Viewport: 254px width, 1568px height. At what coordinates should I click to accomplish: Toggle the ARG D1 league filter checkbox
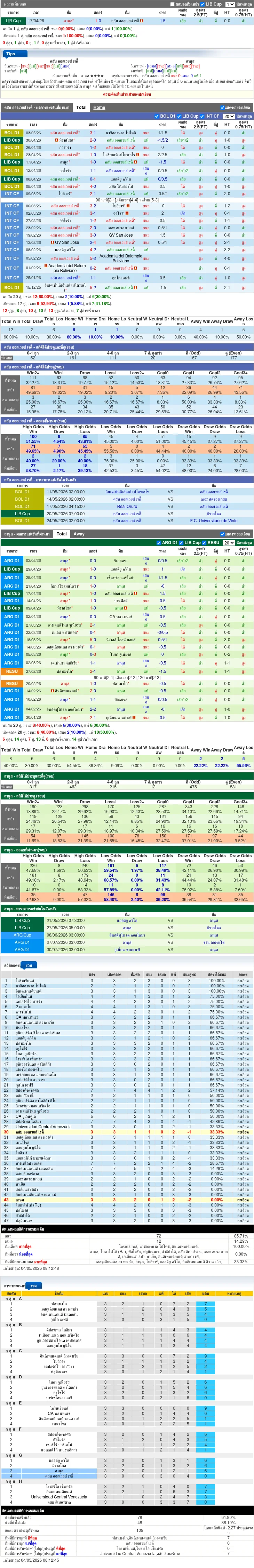coord(159,542)
